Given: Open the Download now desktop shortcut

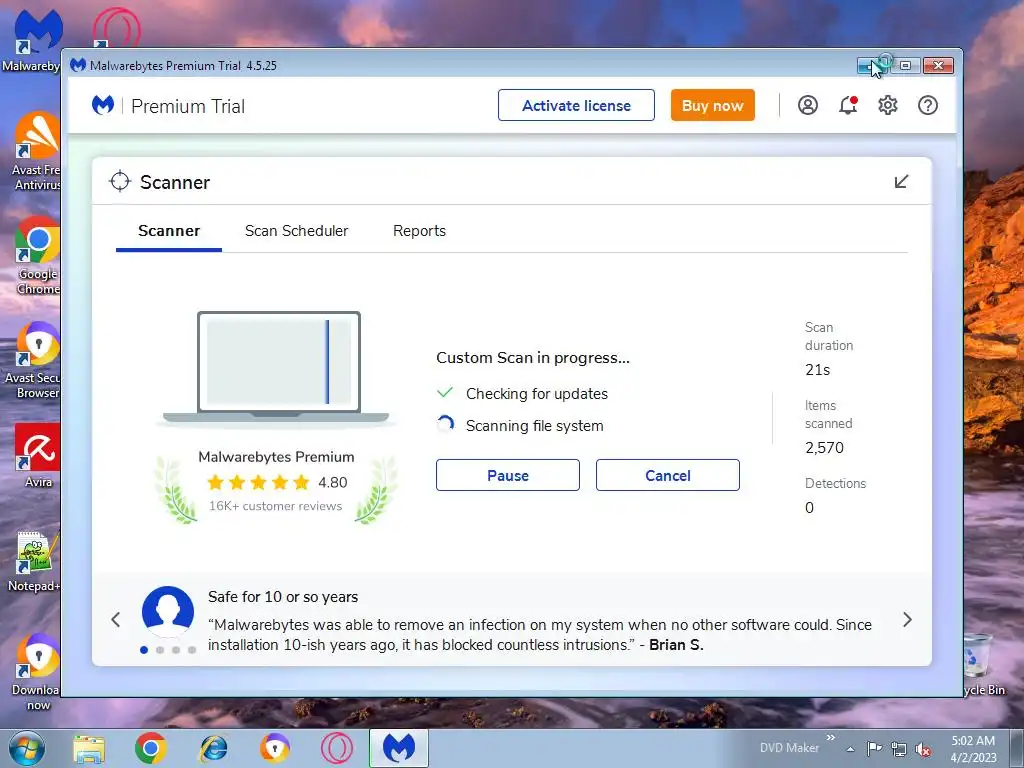Looking at the screenshot, I should tap(35, 672).
